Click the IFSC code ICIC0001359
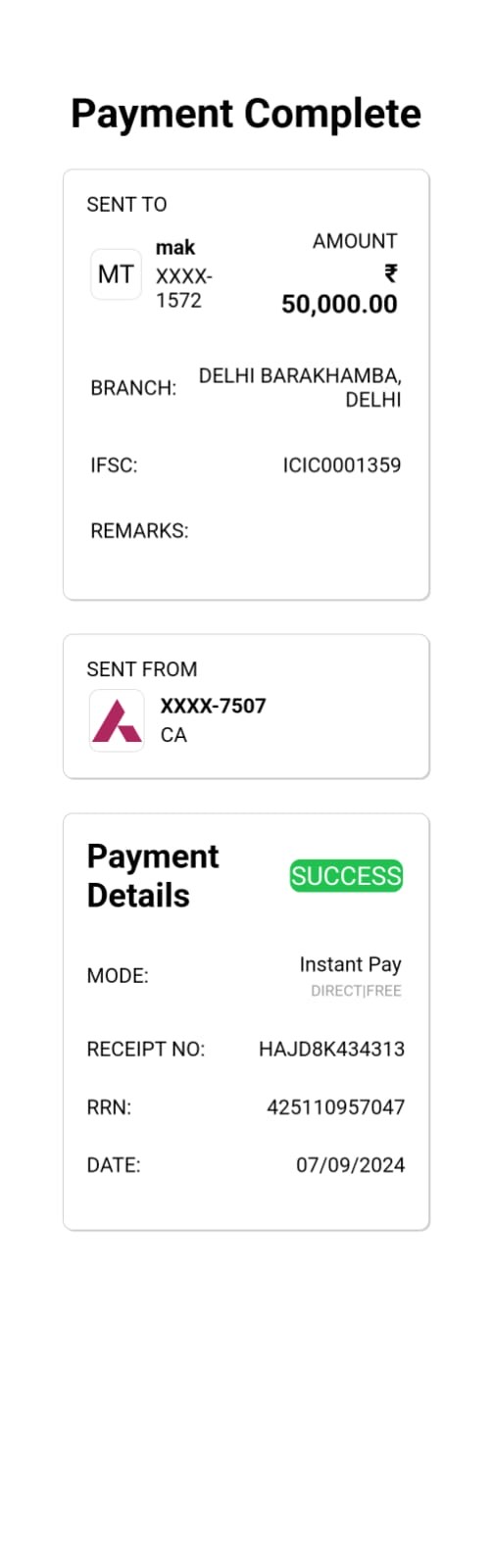 [342, 465]
